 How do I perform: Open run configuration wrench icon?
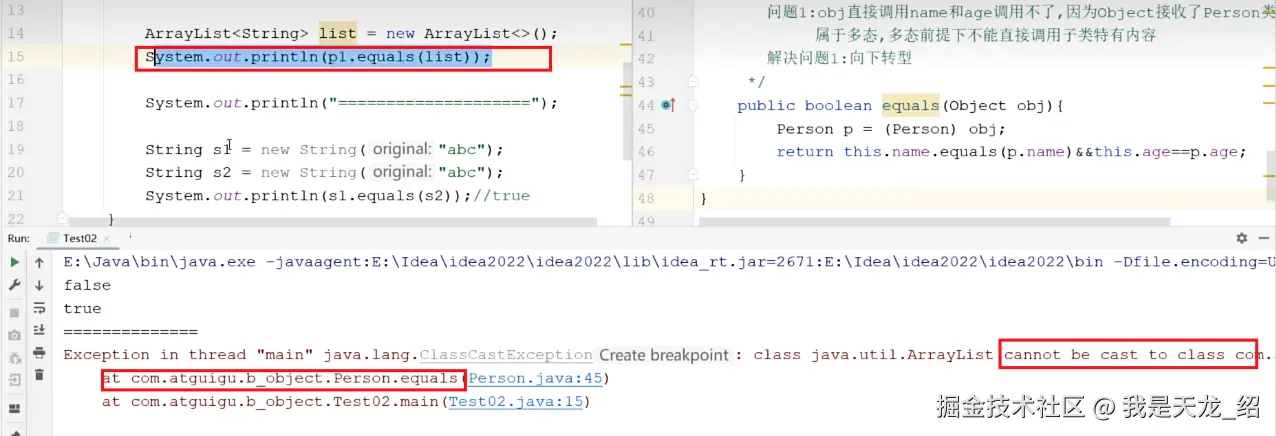[x=14, y=285]
